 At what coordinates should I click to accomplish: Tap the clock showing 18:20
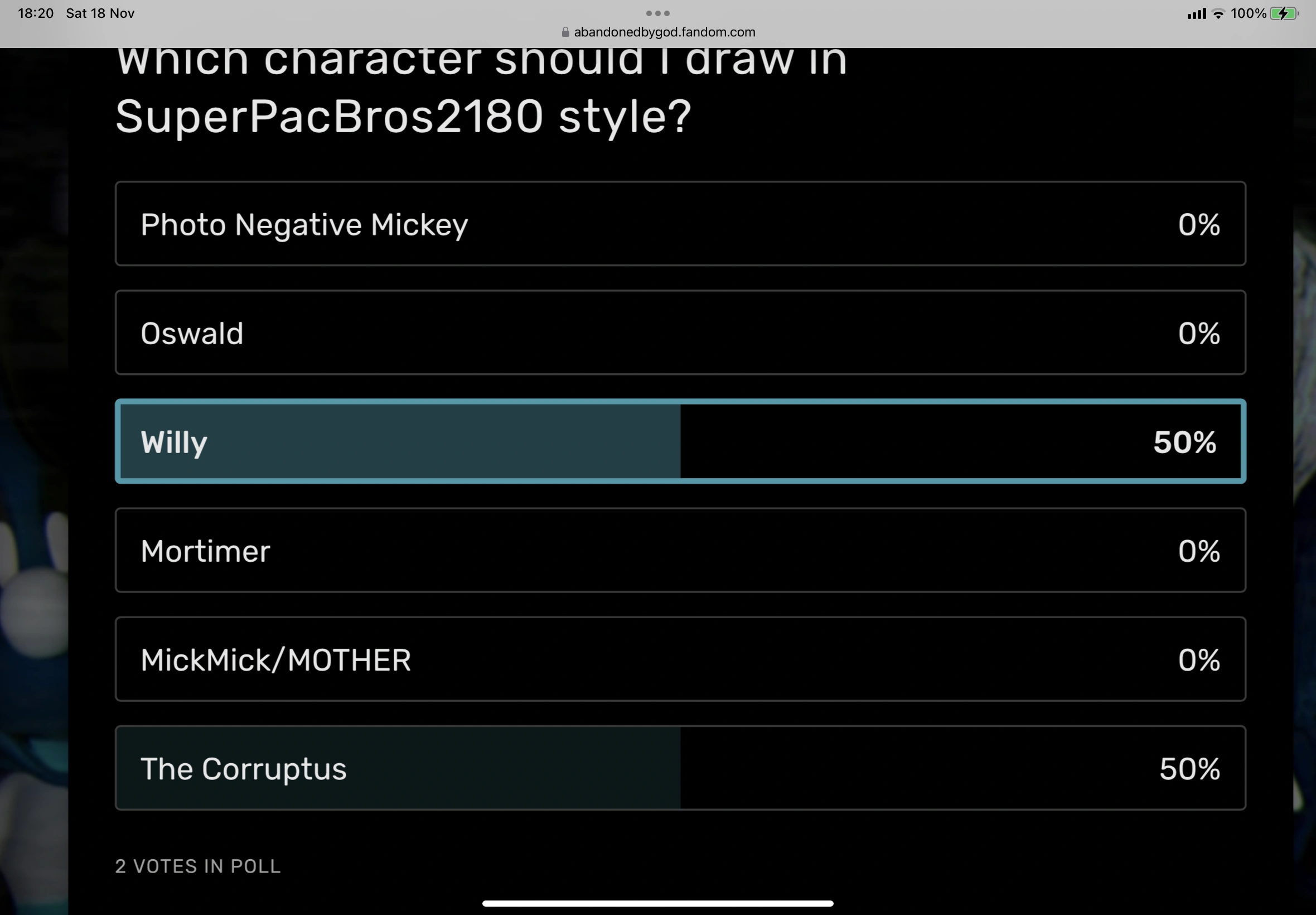[36, 13]
